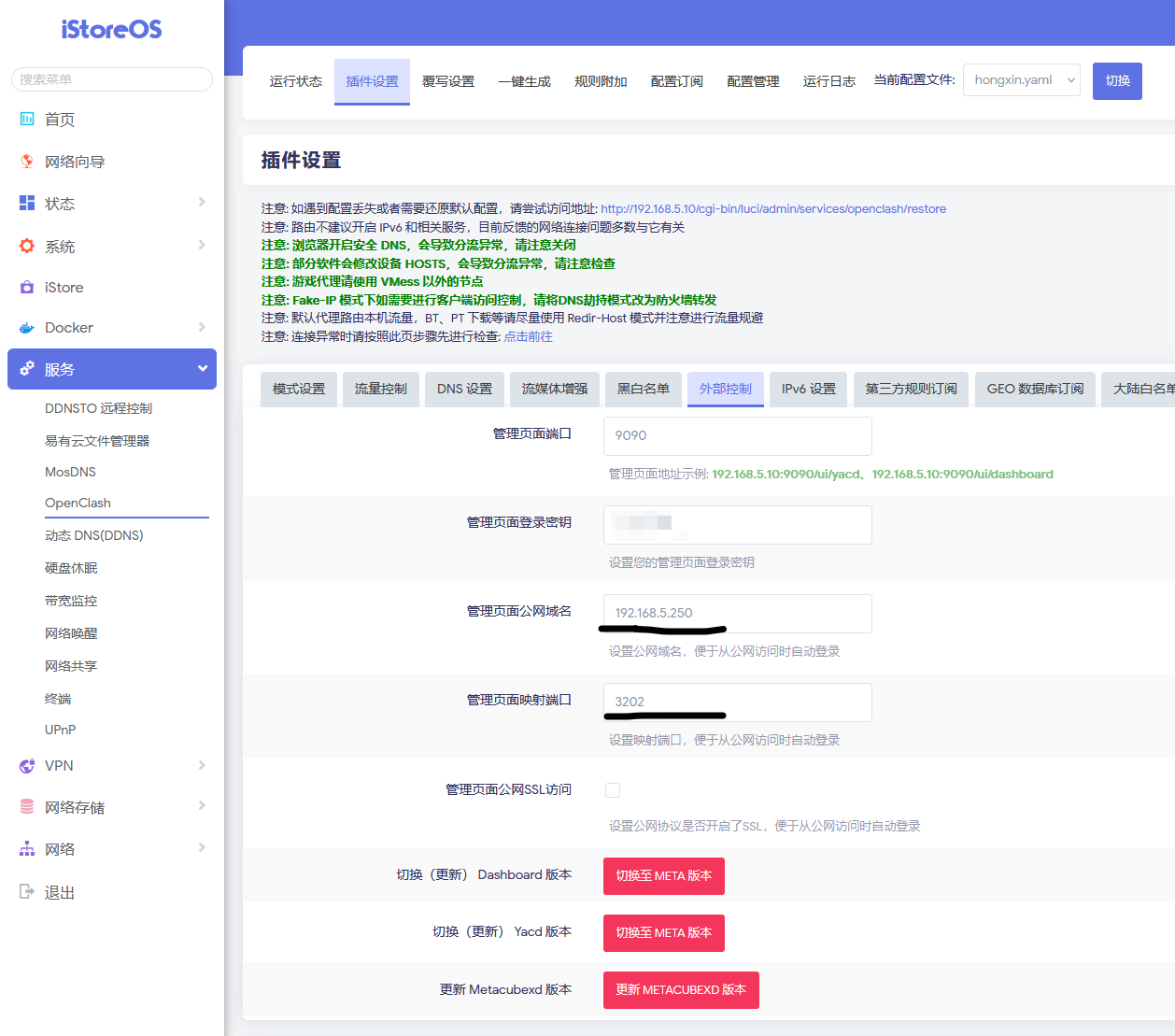1175x1036 pixels.
Task: Click the 首页 home icon
Action: point(27,119)
